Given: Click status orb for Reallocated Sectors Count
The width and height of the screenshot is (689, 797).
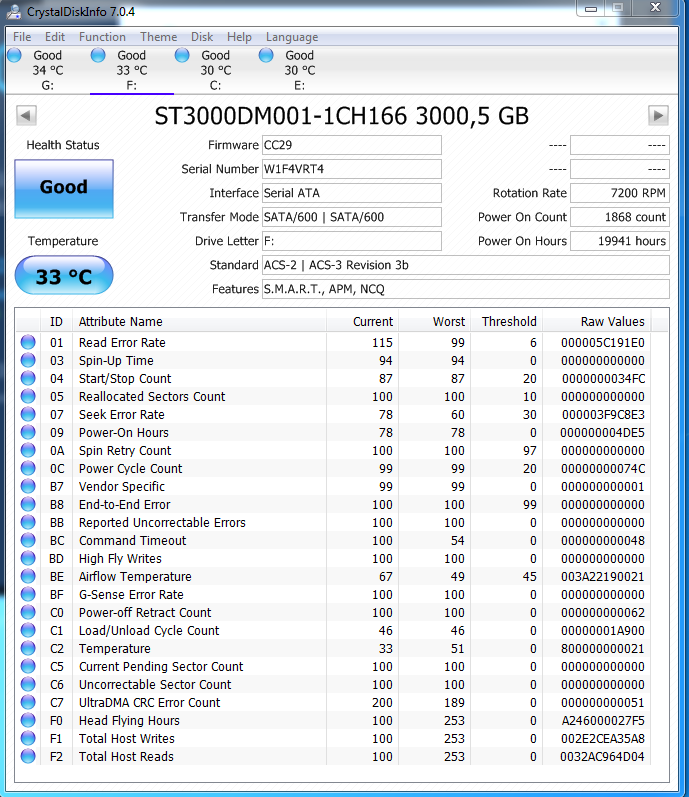Looking at the screenshot, I should (x=28, y=397).
